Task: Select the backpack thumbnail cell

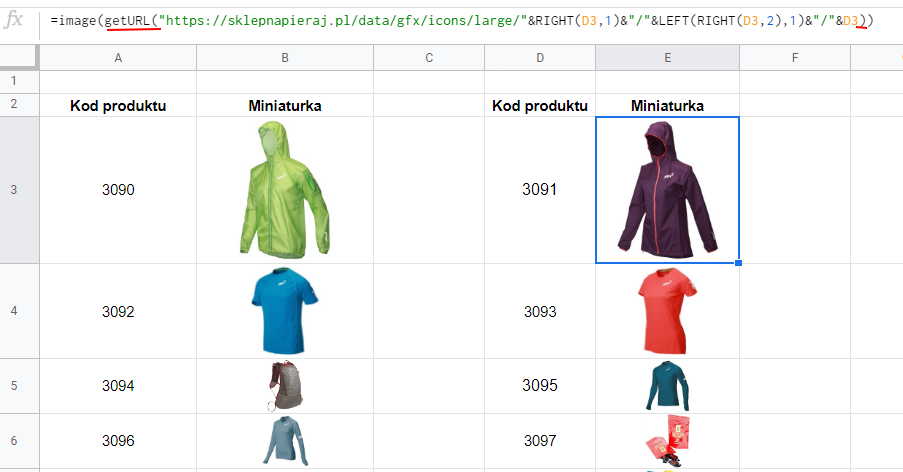Action: [x=285, y=386]
